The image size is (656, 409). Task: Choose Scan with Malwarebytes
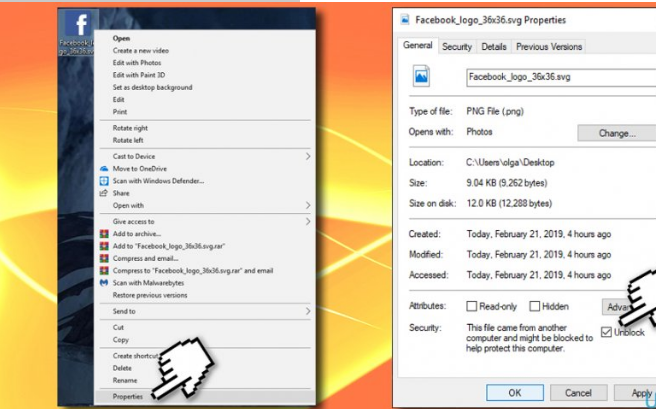(x=148, y=283)
